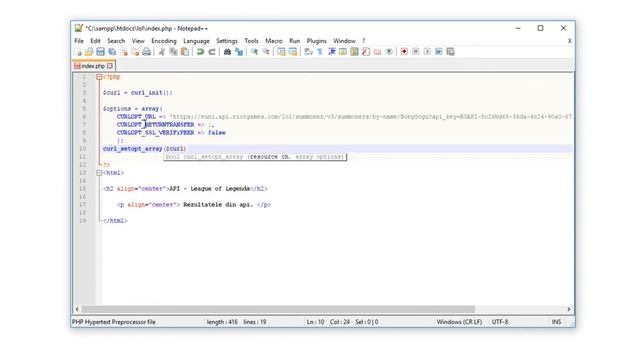This screenshot has height=360, width=640.
Task: Click the New file toolbar icon
Action: pyautogui.click(x=78, y=52)
